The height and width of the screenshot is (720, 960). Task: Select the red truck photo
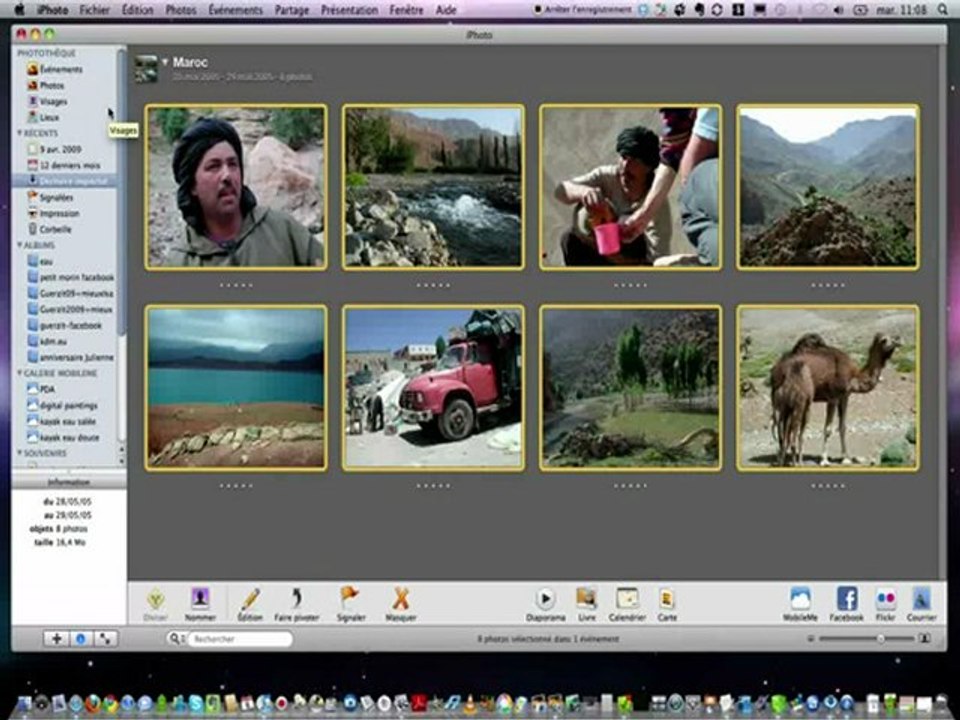(433, 388)
